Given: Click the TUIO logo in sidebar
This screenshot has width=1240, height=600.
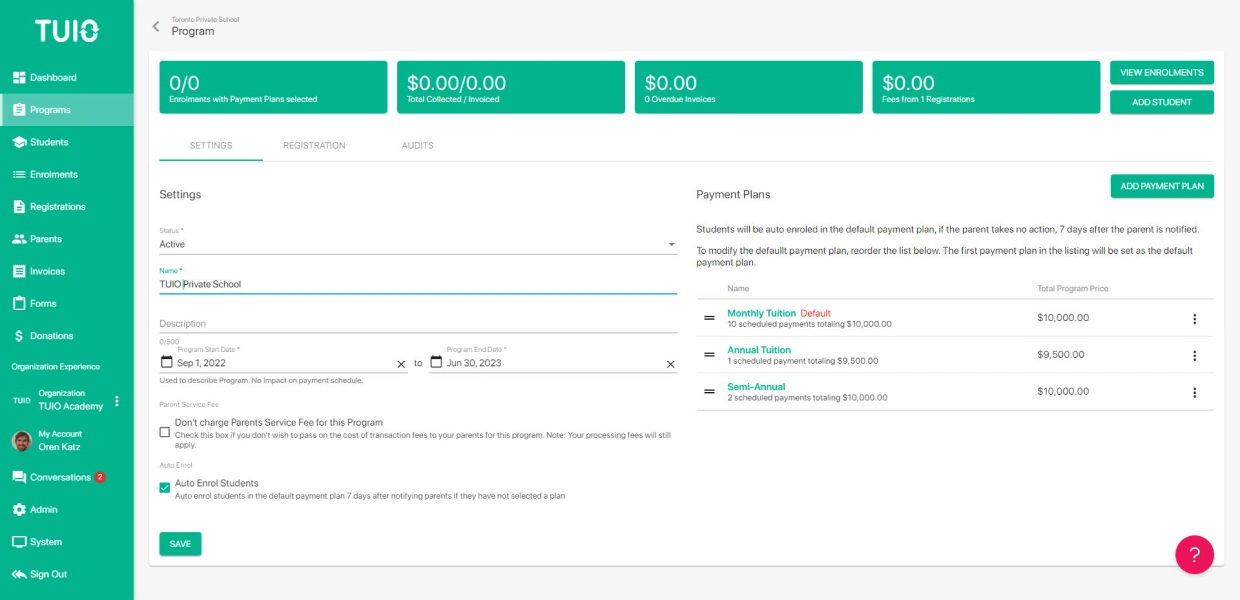Looking at the screenshot, I should [66, 32].
